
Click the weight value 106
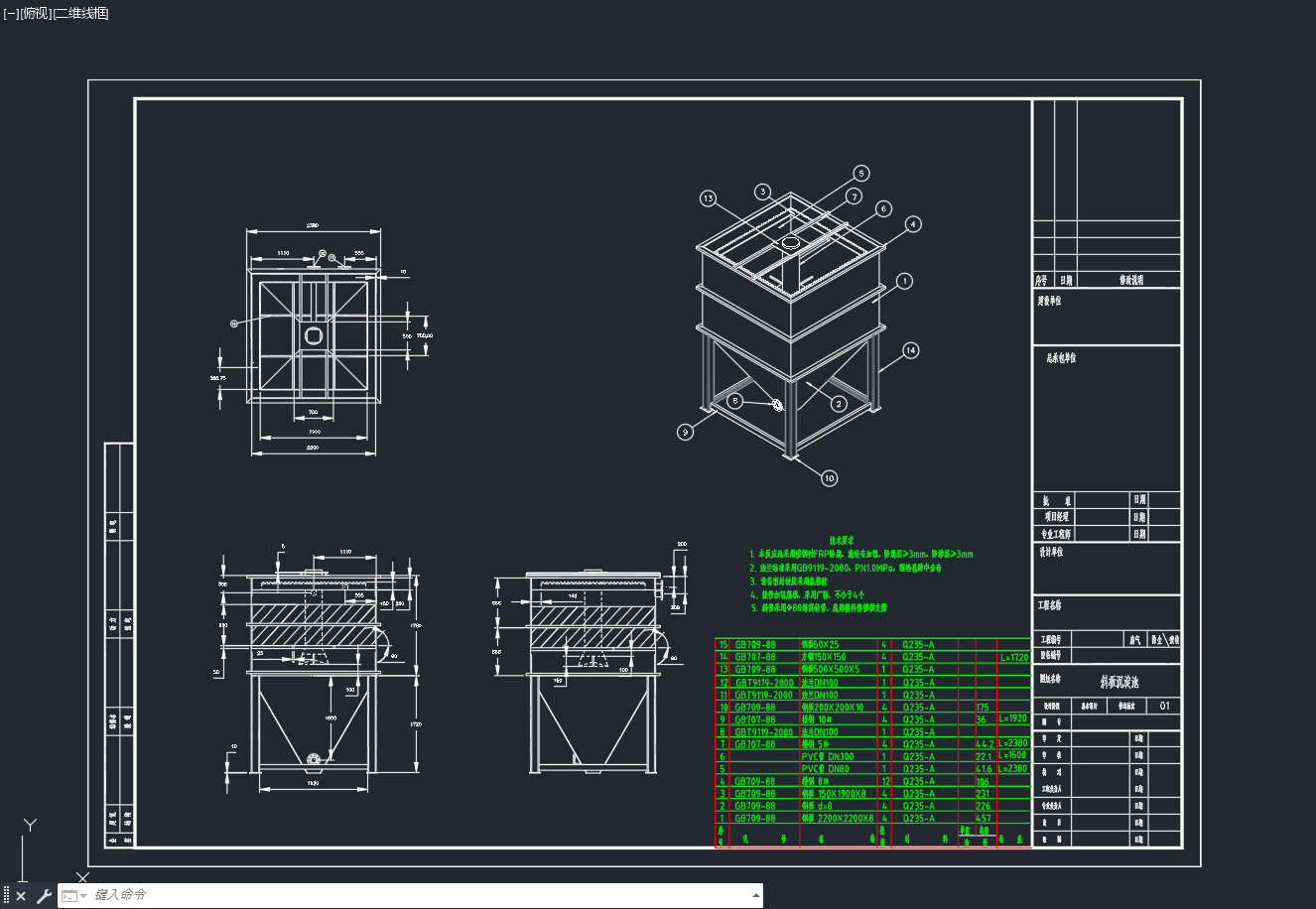tap(984, 782)
